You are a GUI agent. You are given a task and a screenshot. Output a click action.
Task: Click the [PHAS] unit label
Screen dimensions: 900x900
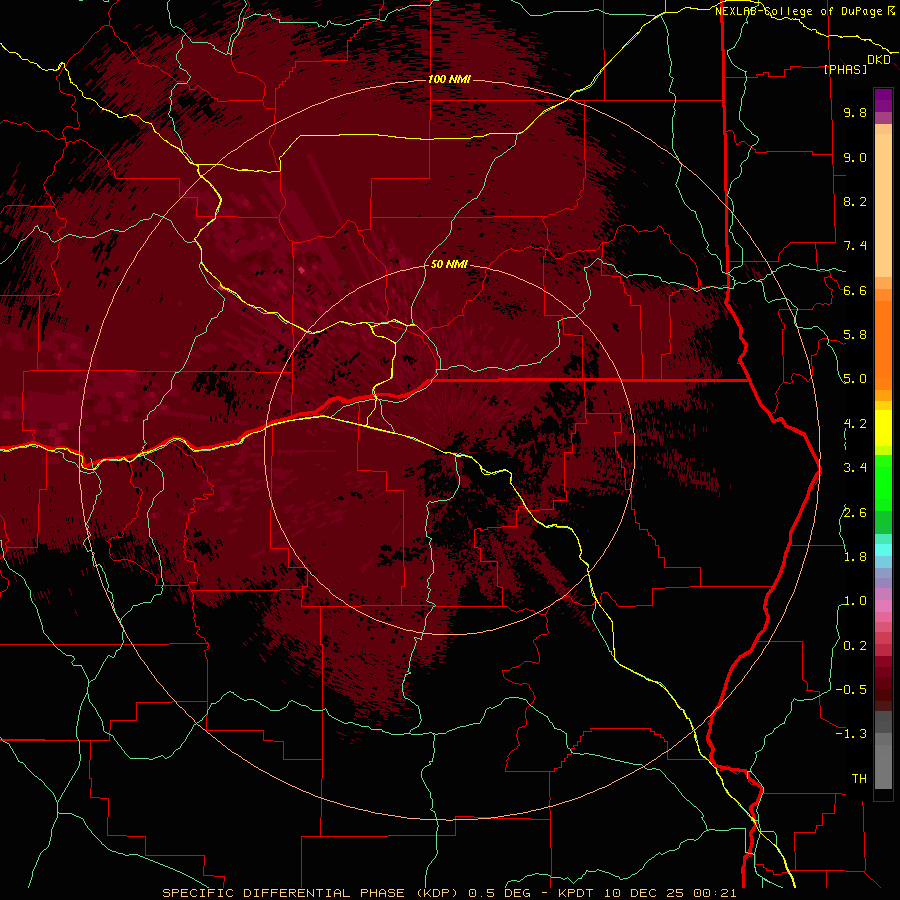pyautogui.click(x=845, y=69)
